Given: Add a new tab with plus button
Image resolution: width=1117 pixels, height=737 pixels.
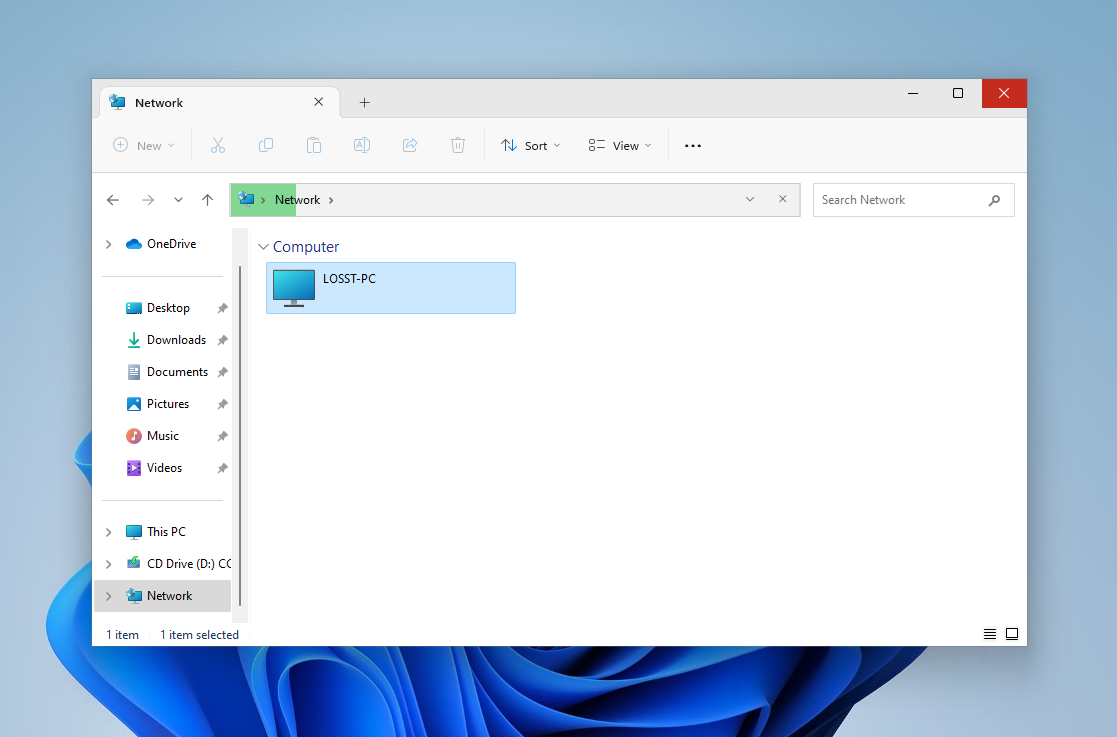Looking at the screenshot, I should pos(364,103).
